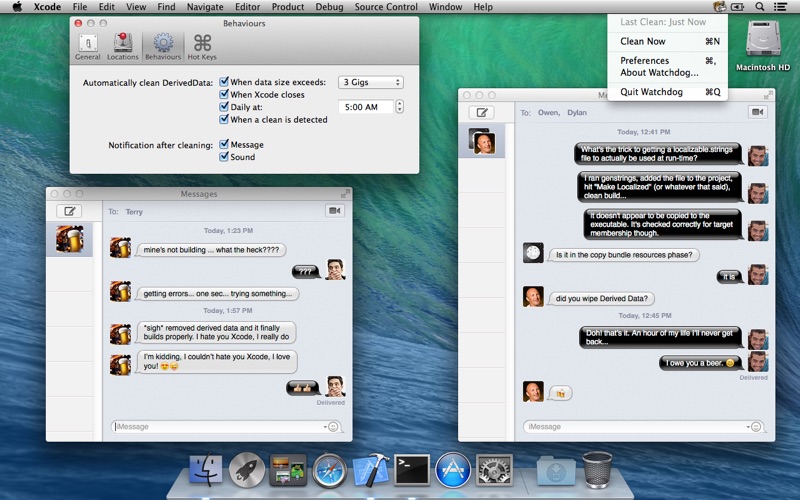Choose Preferences in Watchdog menu
Screen dimensions: 800x500
click(x=667, y=60)
